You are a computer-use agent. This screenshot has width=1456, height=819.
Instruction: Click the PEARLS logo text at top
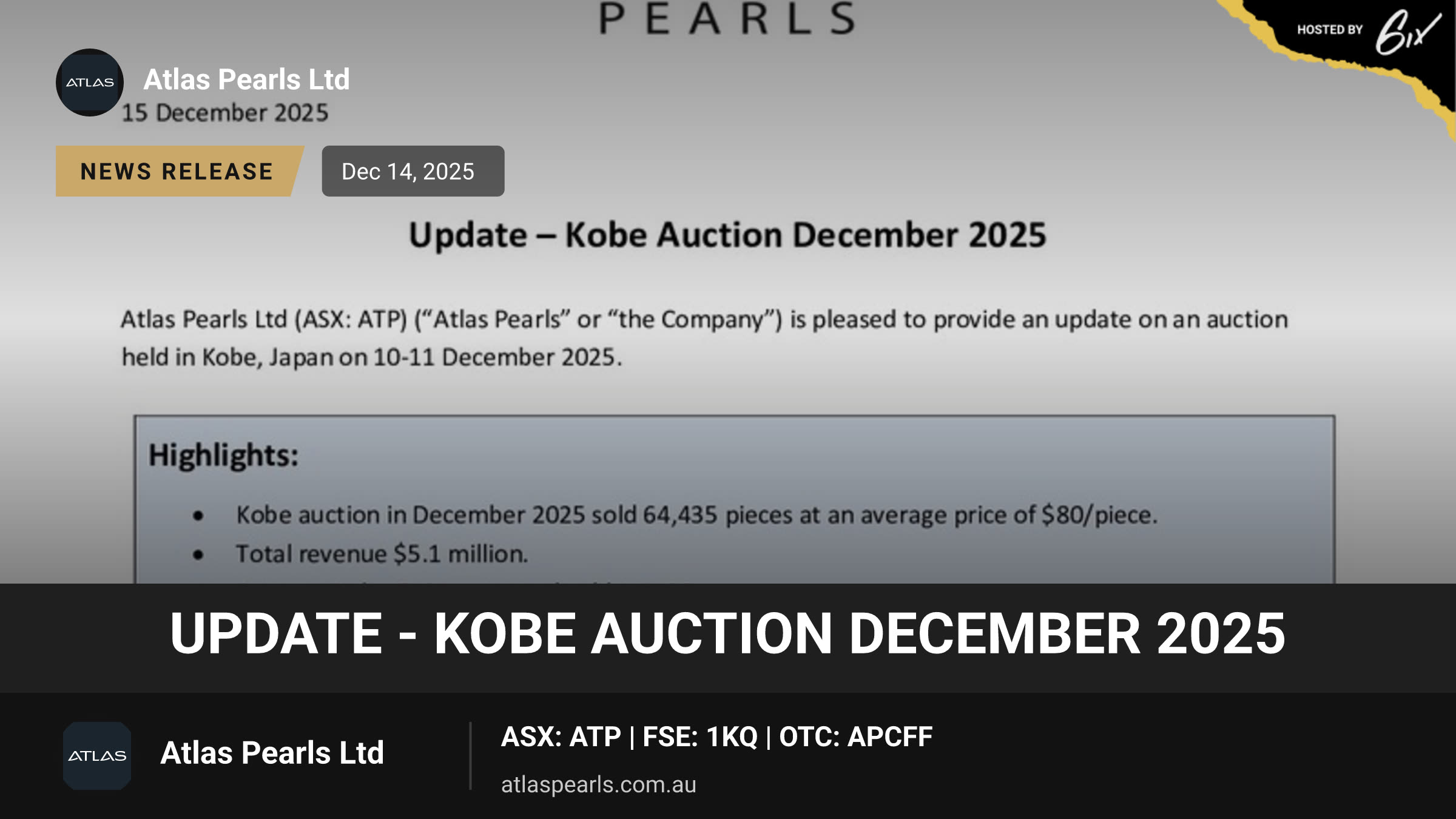(x=727, y=18)
